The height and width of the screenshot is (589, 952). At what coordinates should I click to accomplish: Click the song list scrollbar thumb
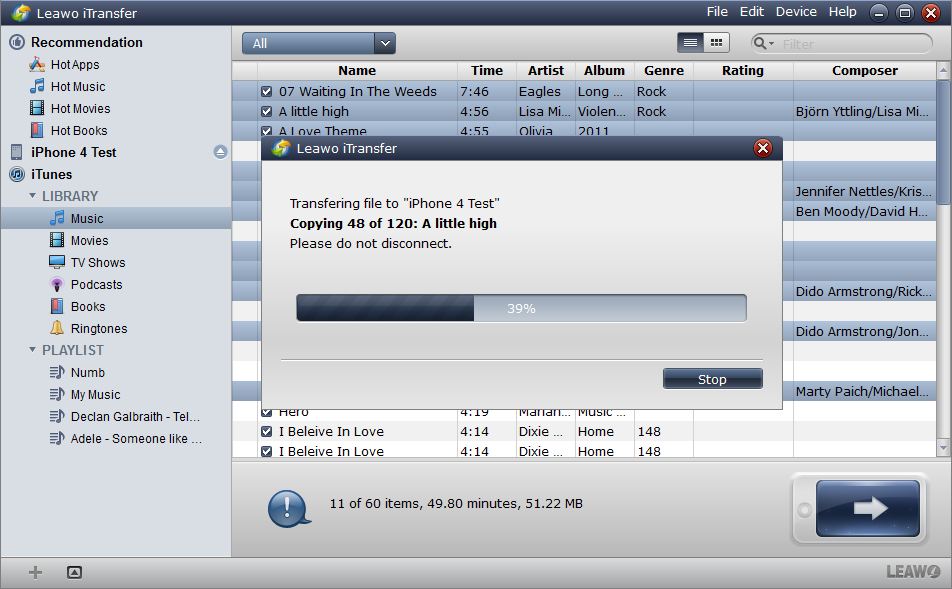(943, 143)
